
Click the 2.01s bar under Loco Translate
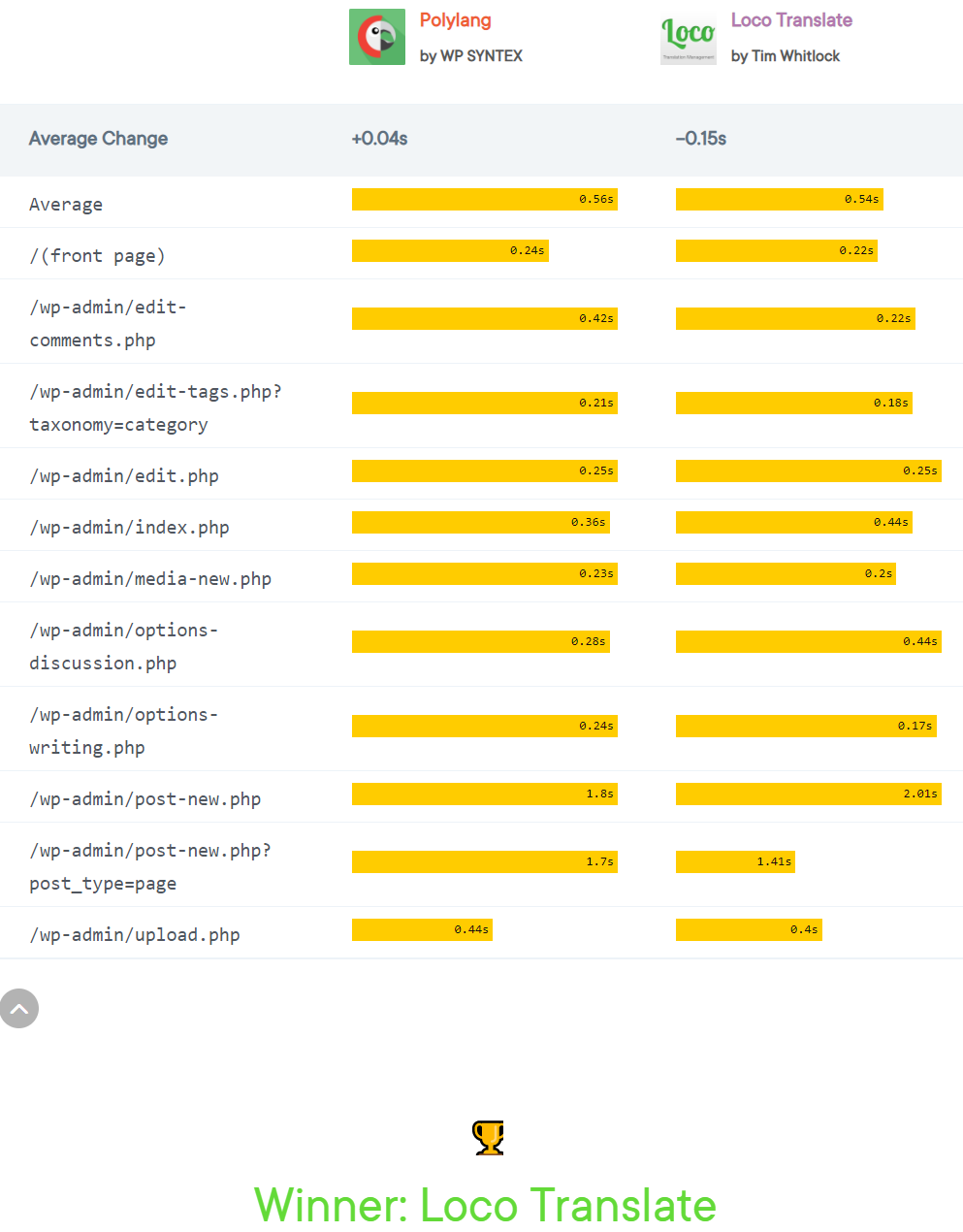tap(808, 794)
